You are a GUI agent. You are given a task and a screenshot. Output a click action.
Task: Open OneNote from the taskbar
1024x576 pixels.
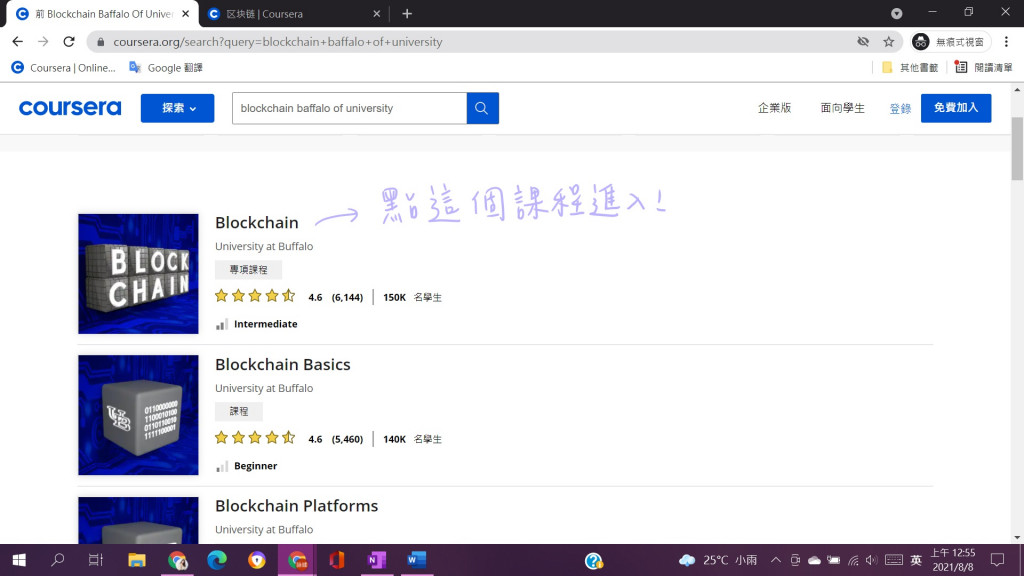pyautogui.click(x=377, y=560)
